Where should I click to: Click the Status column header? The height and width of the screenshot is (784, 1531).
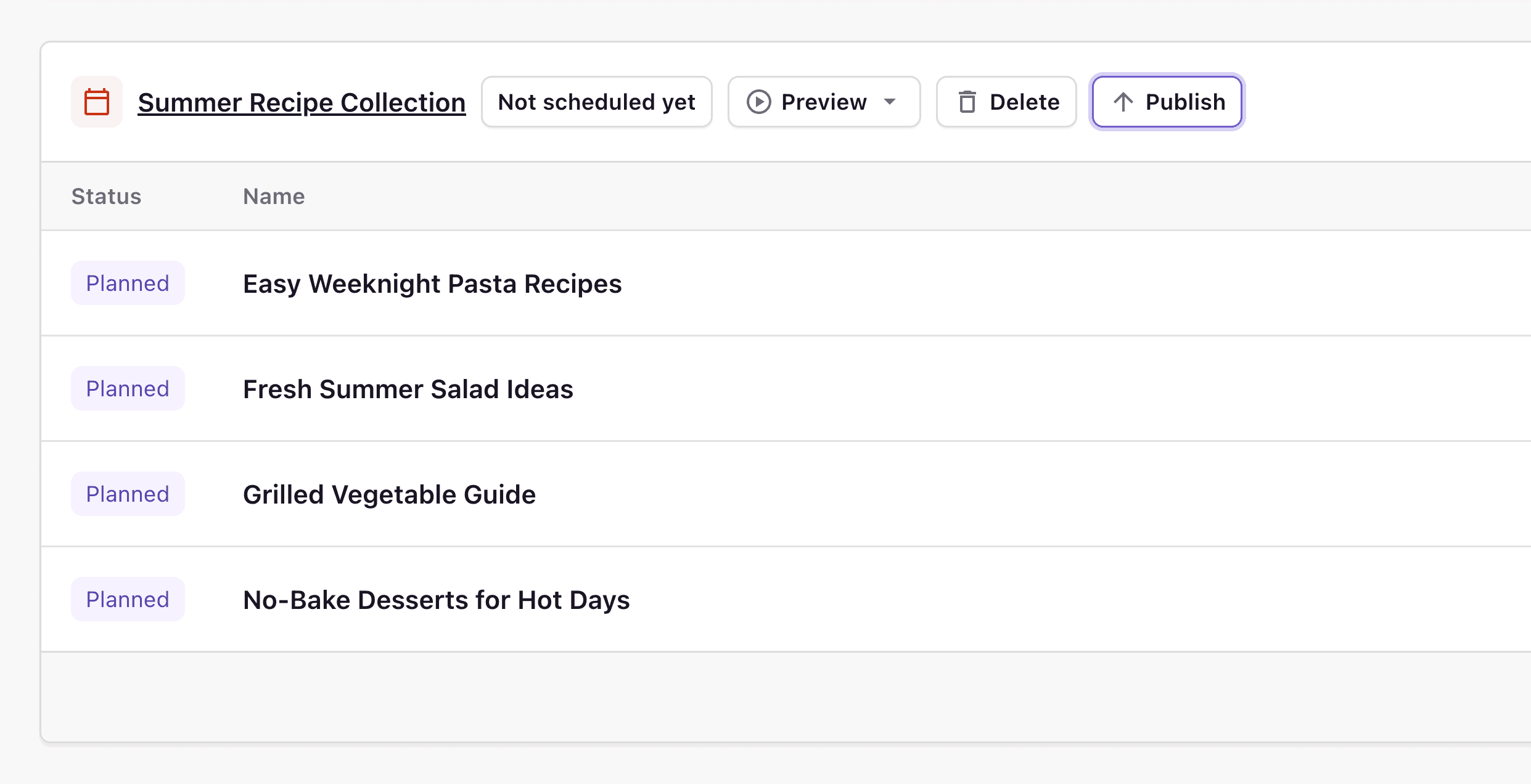[x=105, y=196]
